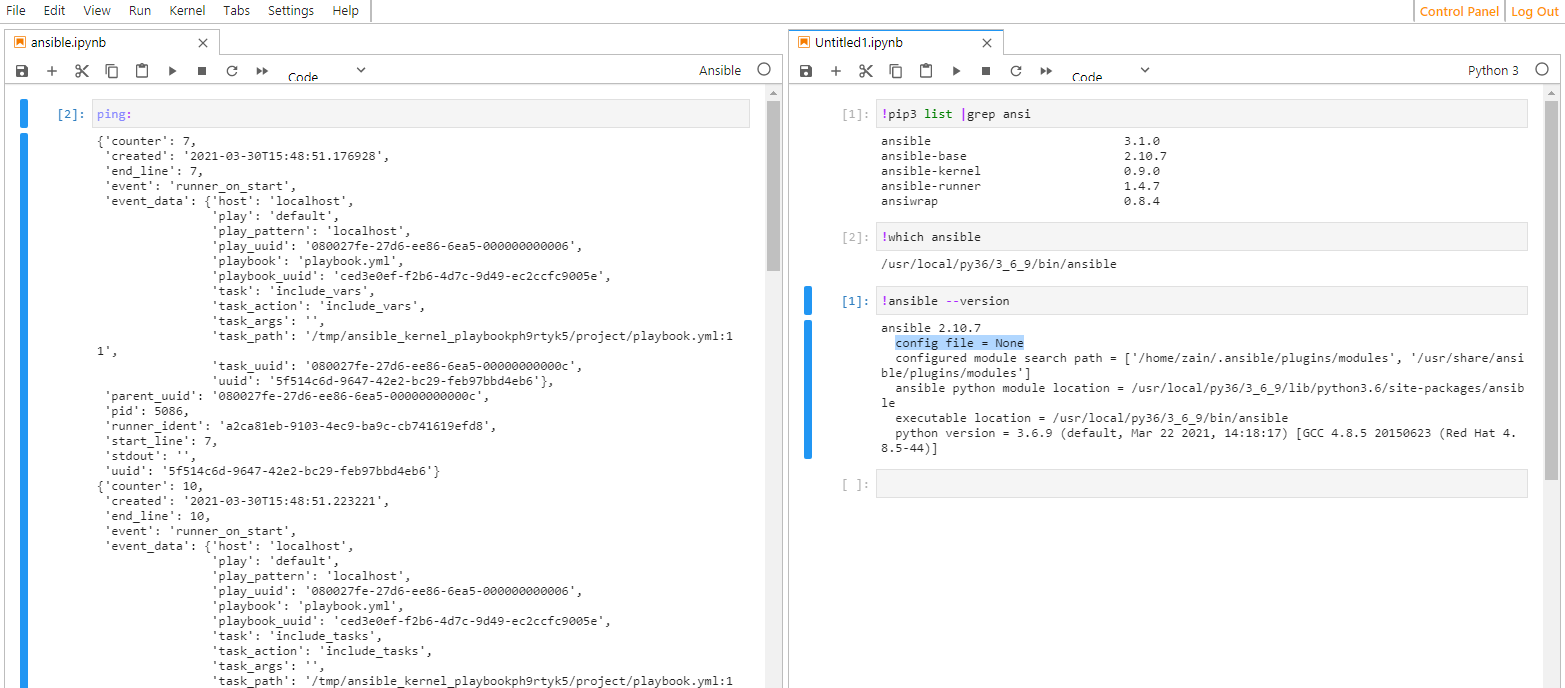Cut the selected cell in ansible.ipynb
1565x688 pixels.
[x=82, y=70]
